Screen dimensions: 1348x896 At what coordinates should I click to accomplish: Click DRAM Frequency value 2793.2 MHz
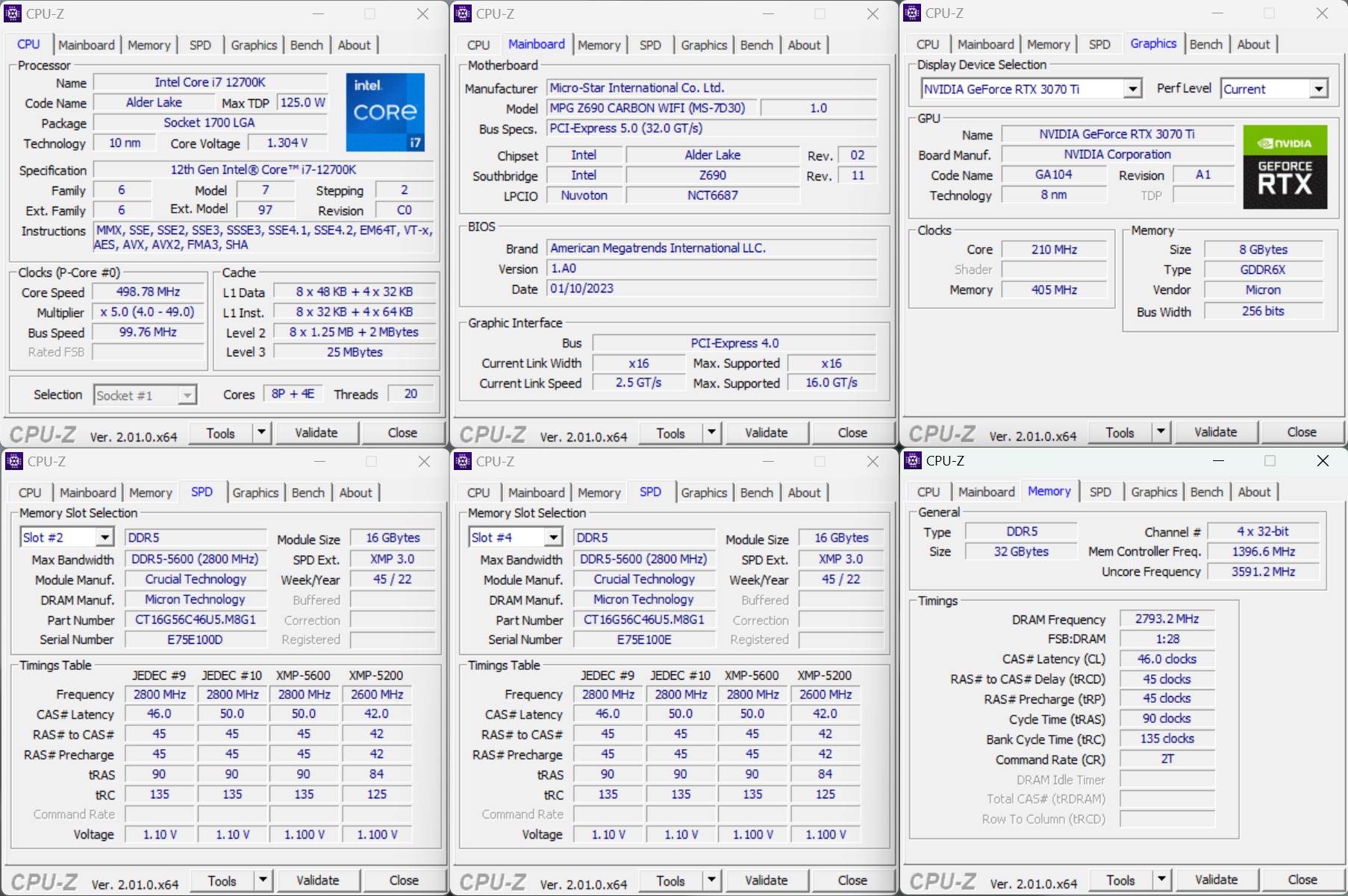click(1167, 618)
